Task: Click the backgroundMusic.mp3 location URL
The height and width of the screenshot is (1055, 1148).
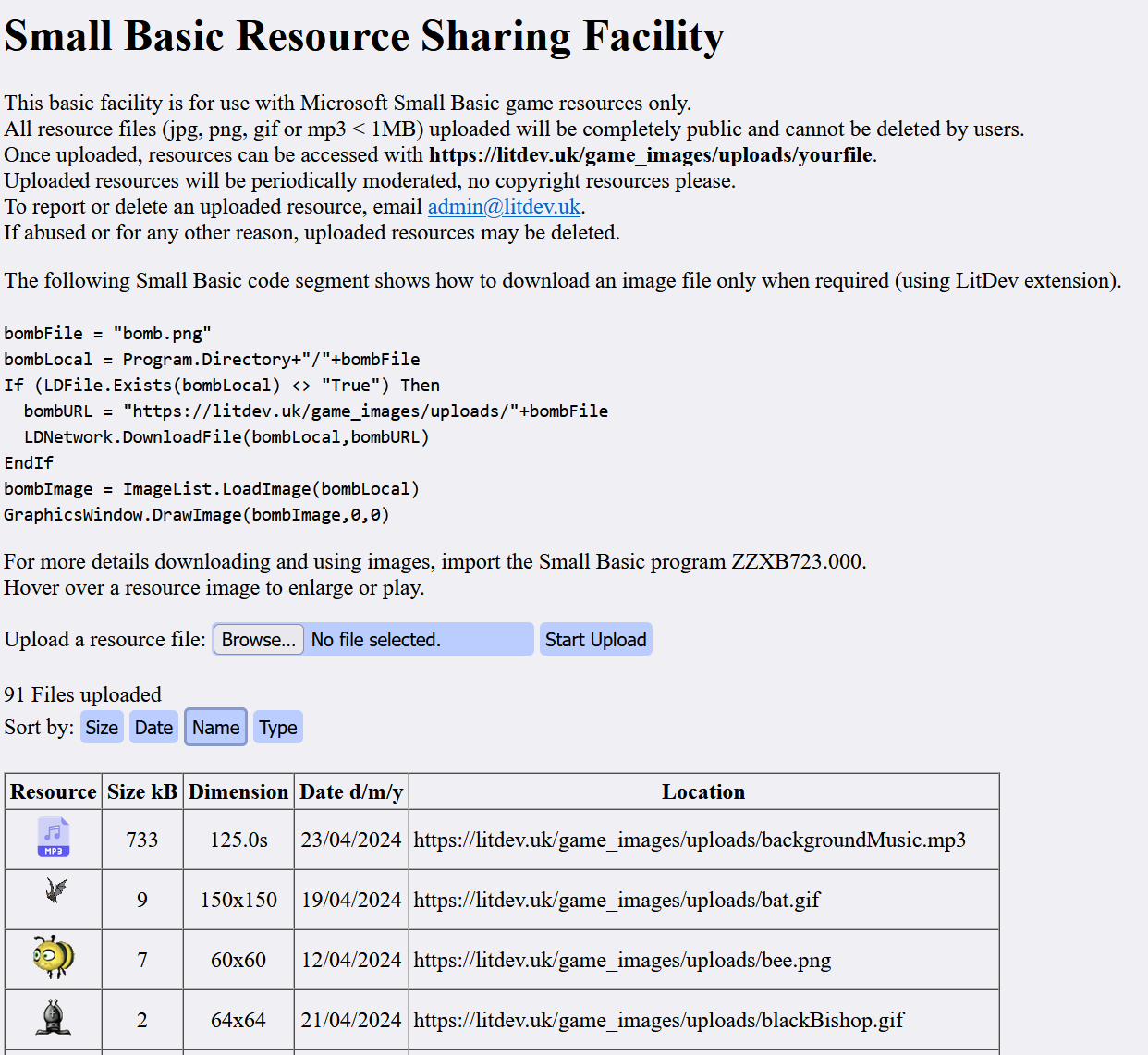Action: [690, 840]
